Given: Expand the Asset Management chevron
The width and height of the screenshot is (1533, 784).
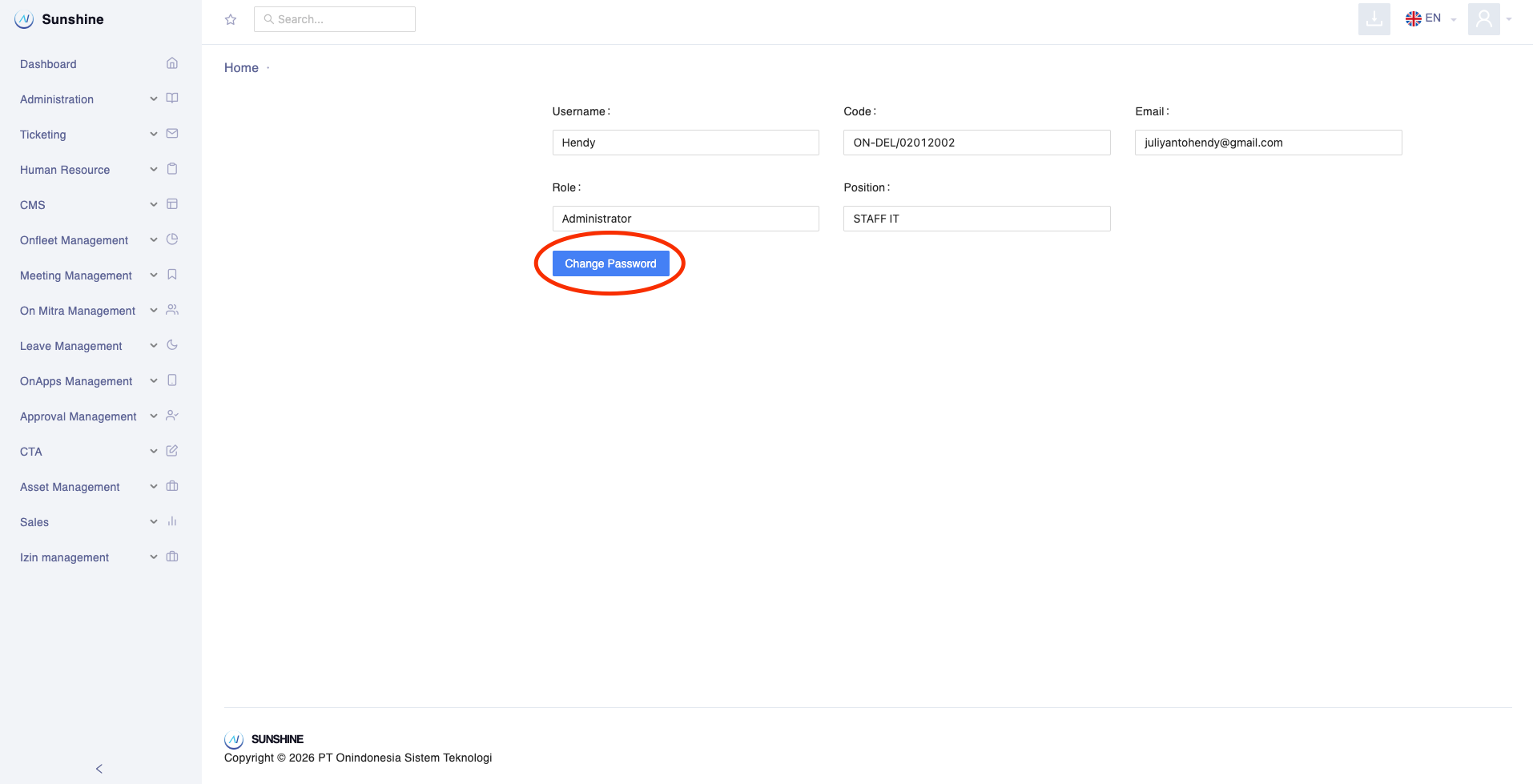Looking at the screenshot, I should [x=154, y=487].
